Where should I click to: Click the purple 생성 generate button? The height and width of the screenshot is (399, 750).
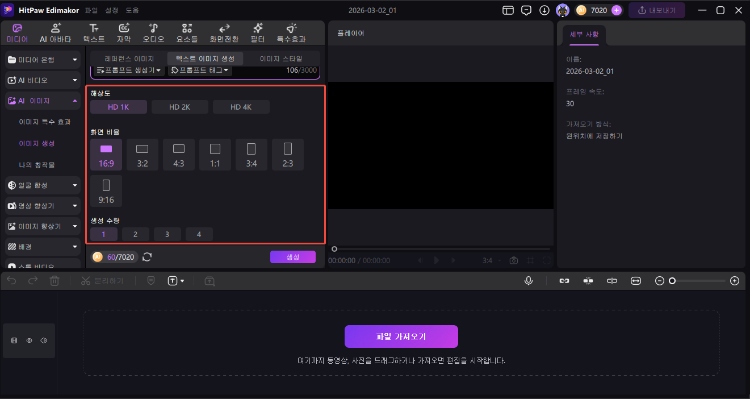click(293, 257)
